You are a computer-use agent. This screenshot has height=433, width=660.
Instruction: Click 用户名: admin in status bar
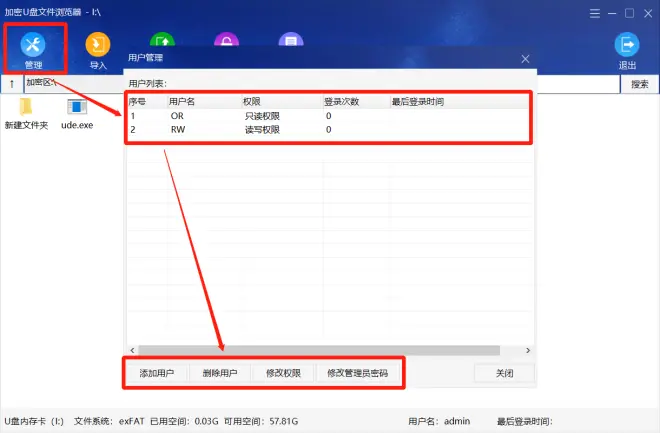point(439,421)
